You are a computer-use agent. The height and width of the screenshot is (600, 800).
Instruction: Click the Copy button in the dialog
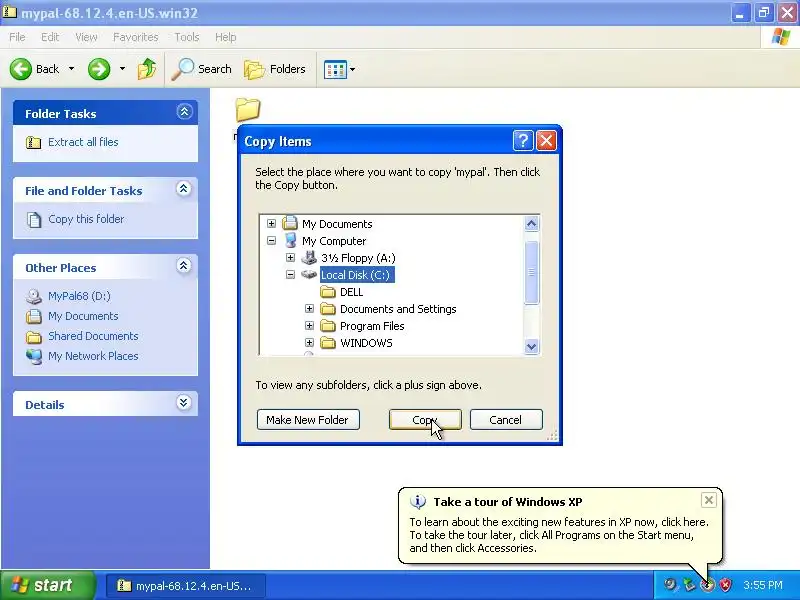coord(425,420)
